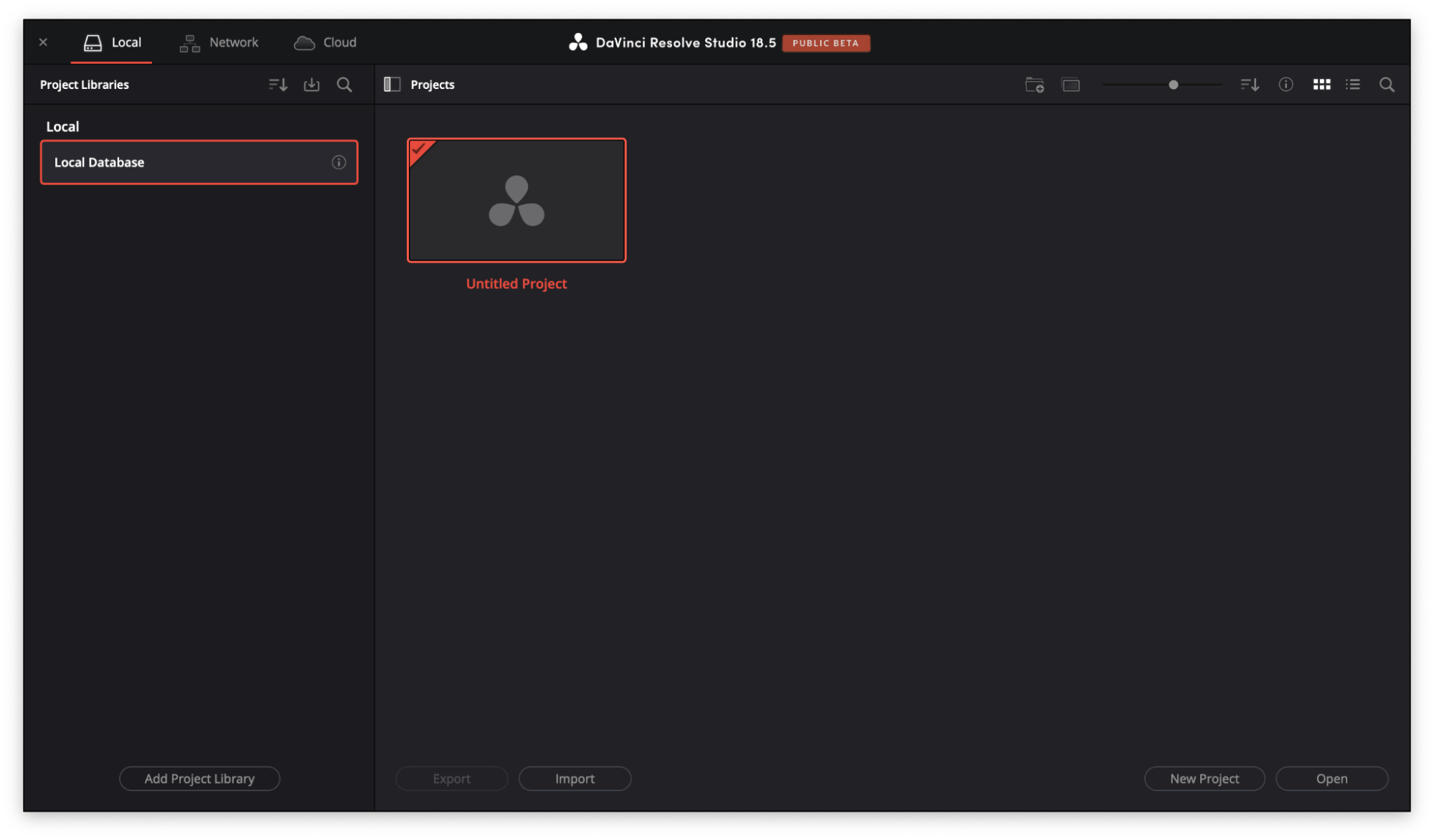
Task: Switch to thumbnail grid view
Action: click(x=1321, y=85)
